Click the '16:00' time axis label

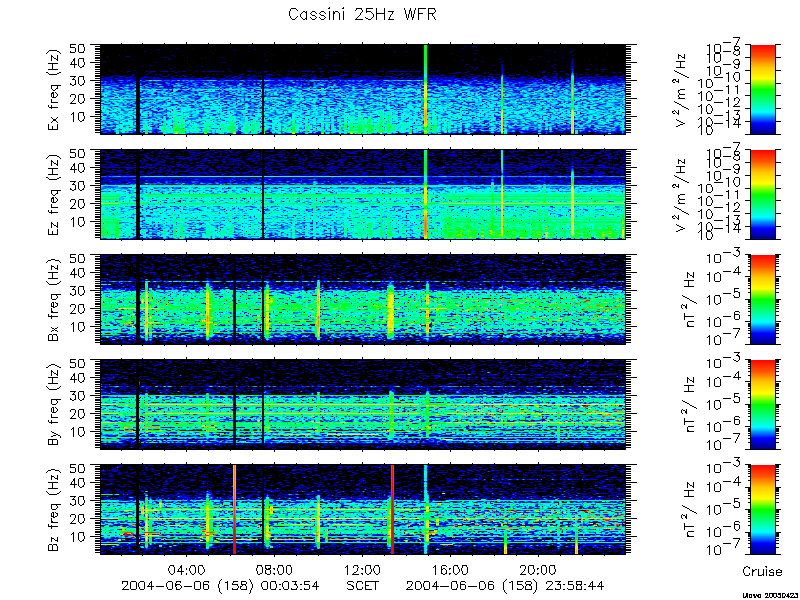[x=451, y=569]
